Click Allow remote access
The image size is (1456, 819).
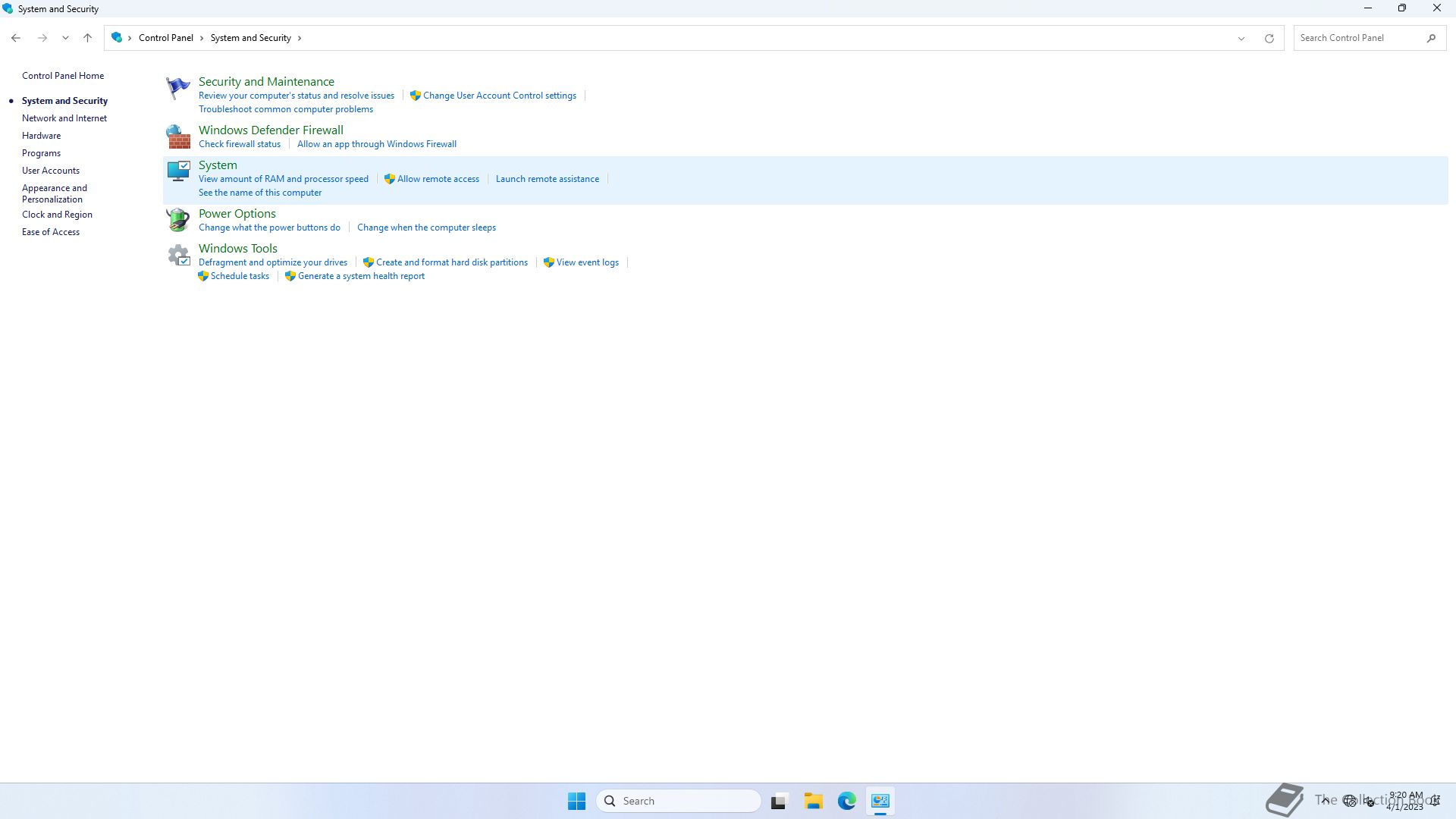click(438, 179)
